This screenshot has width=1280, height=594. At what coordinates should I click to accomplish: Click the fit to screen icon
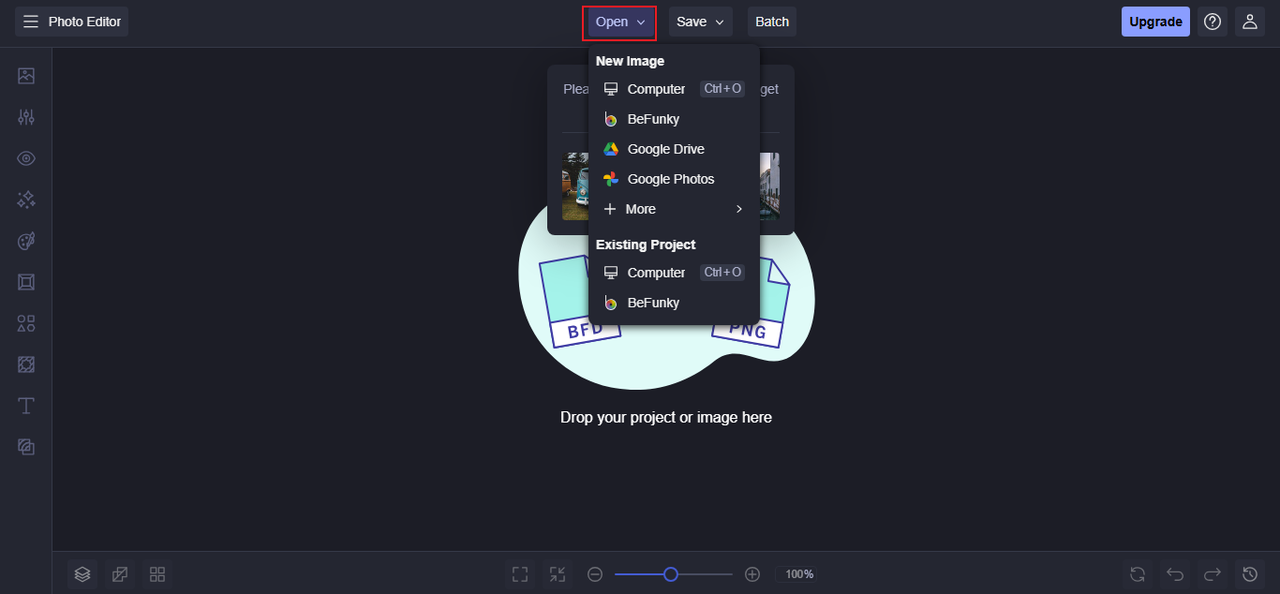pos(520,574)
